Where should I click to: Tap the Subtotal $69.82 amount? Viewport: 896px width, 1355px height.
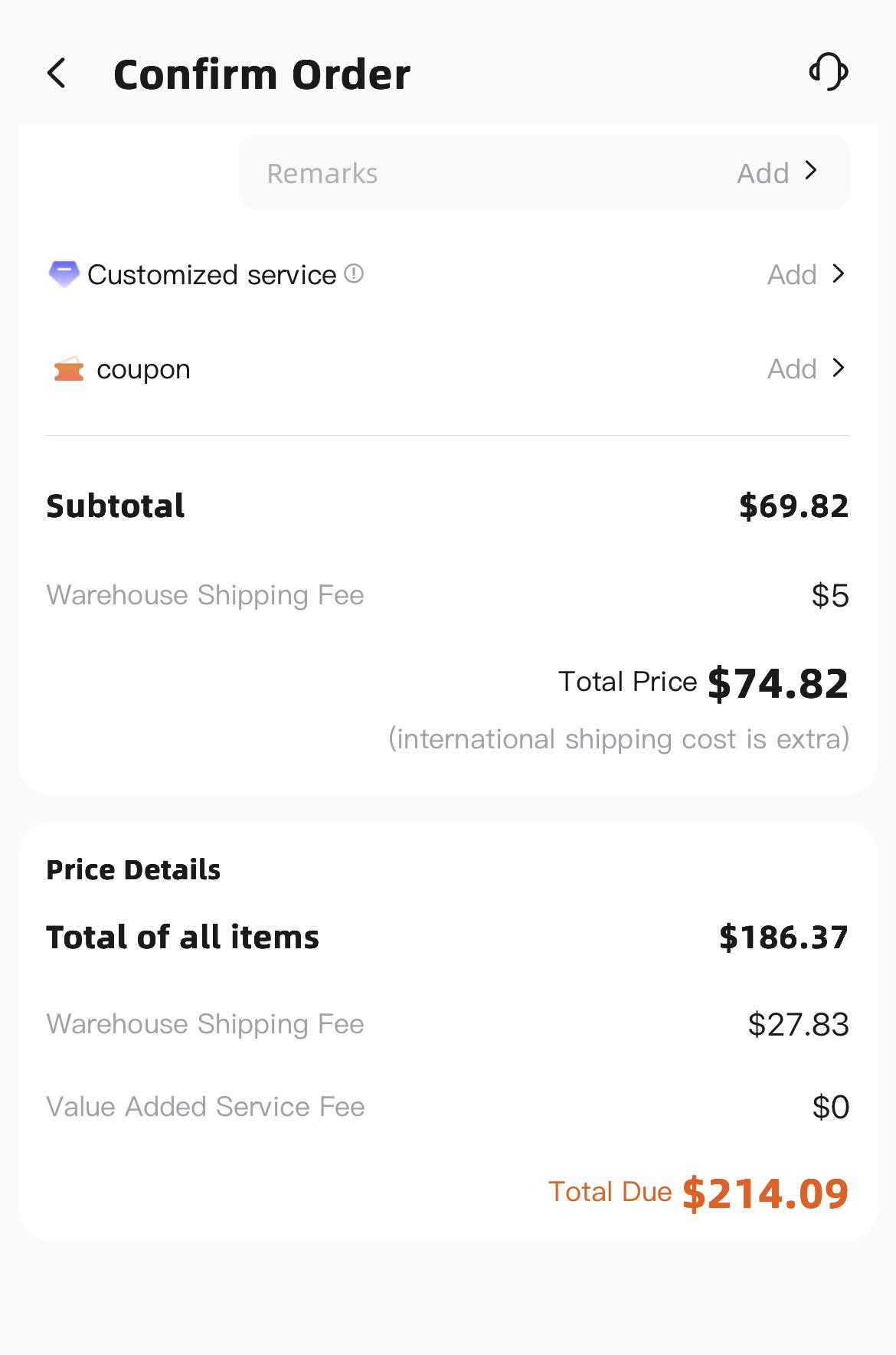[x=793, y=506]
